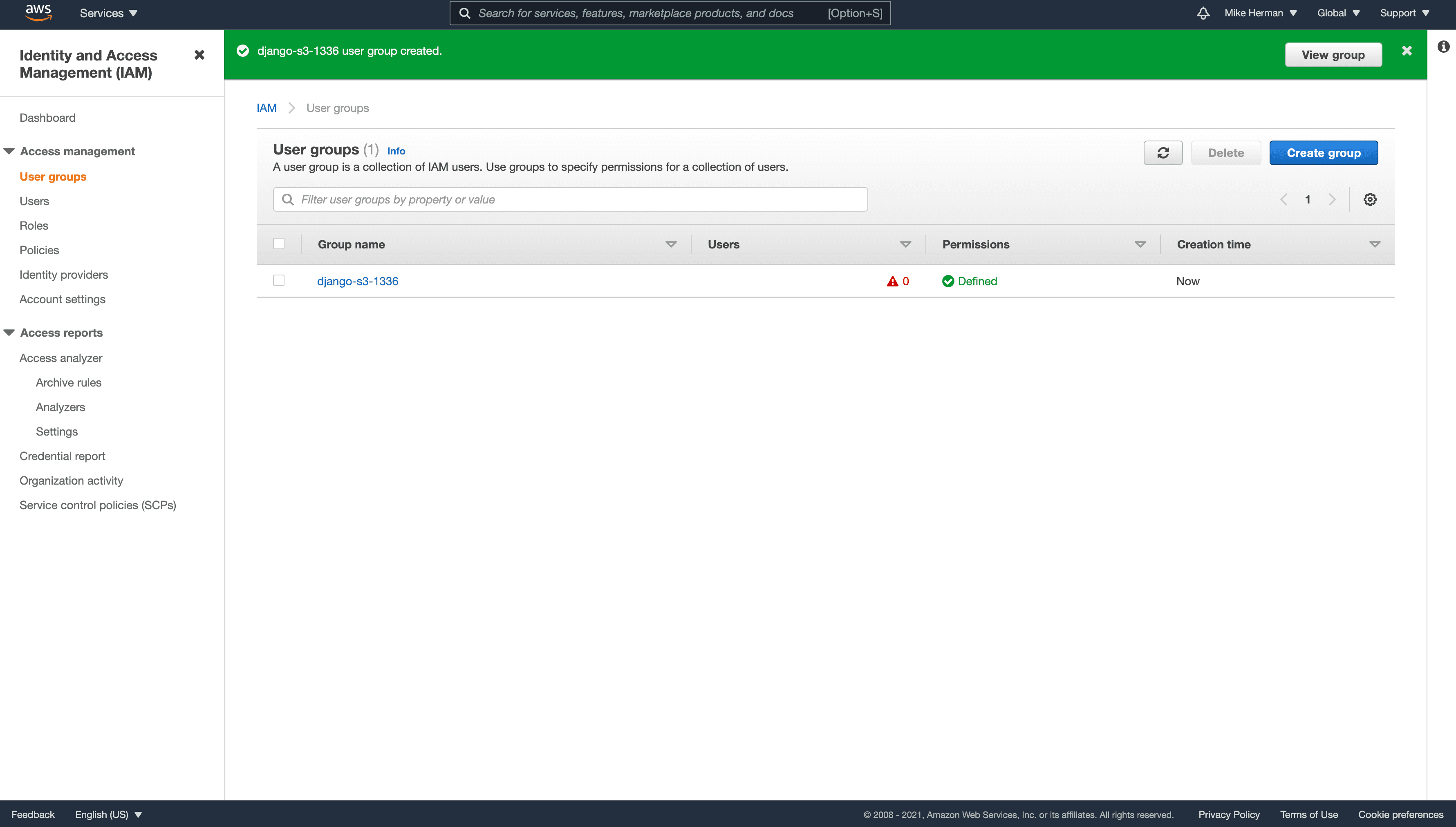Screen dimensions: 1456x827
Task: Collapse the Access management section
Action: 9,151
